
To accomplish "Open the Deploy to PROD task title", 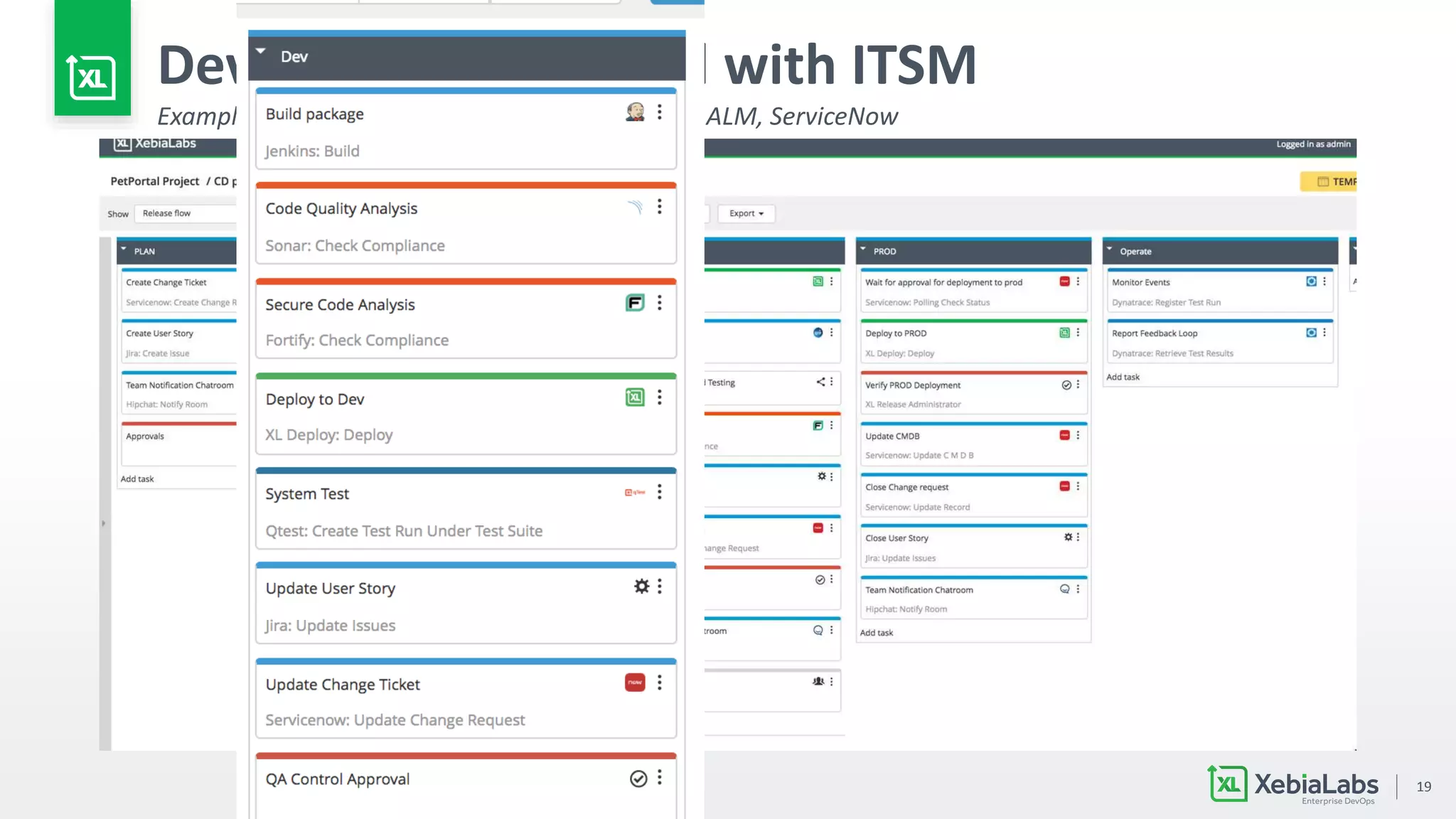I will (x=896, y=333).
